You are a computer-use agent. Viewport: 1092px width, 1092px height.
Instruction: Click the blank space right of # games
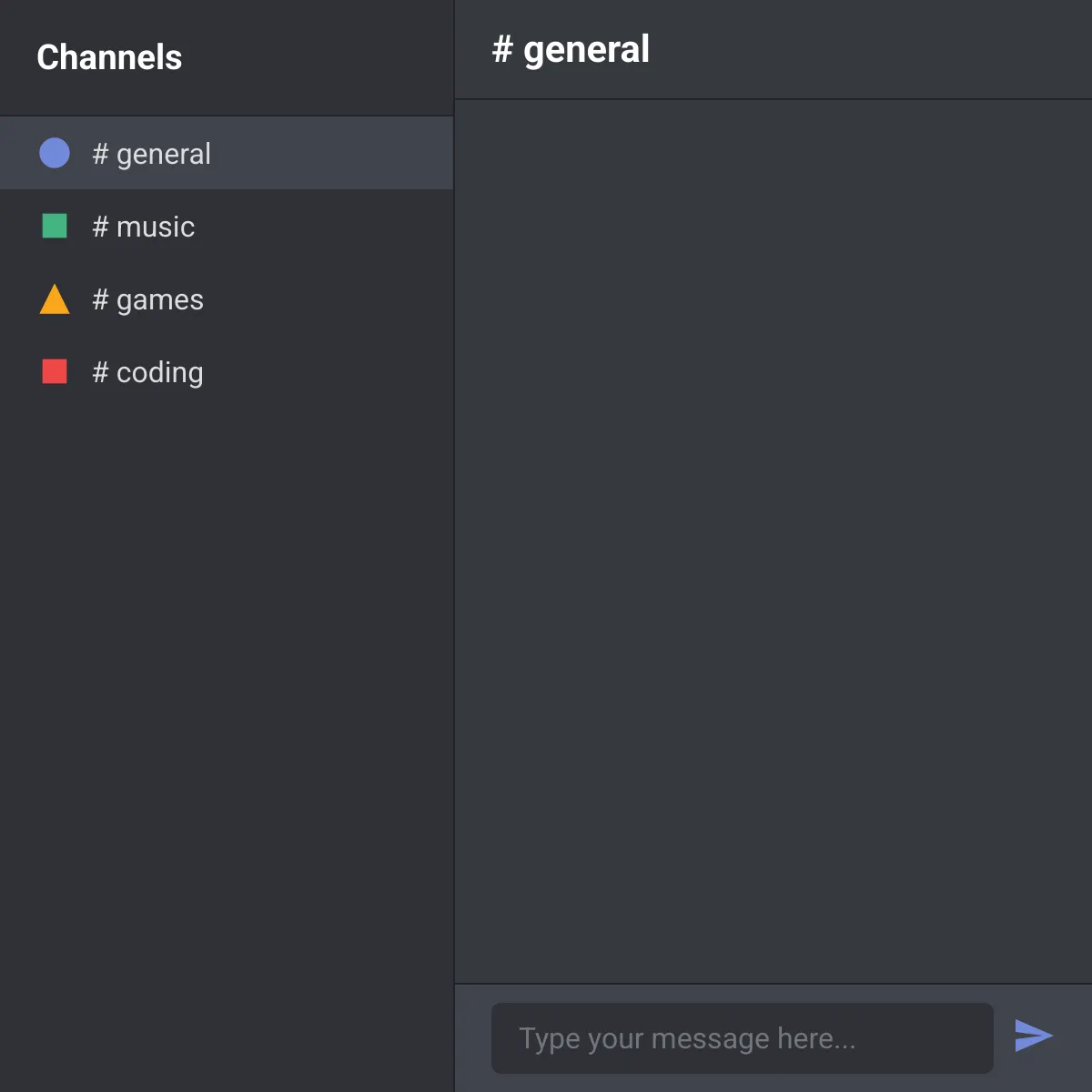pos(329,298)
